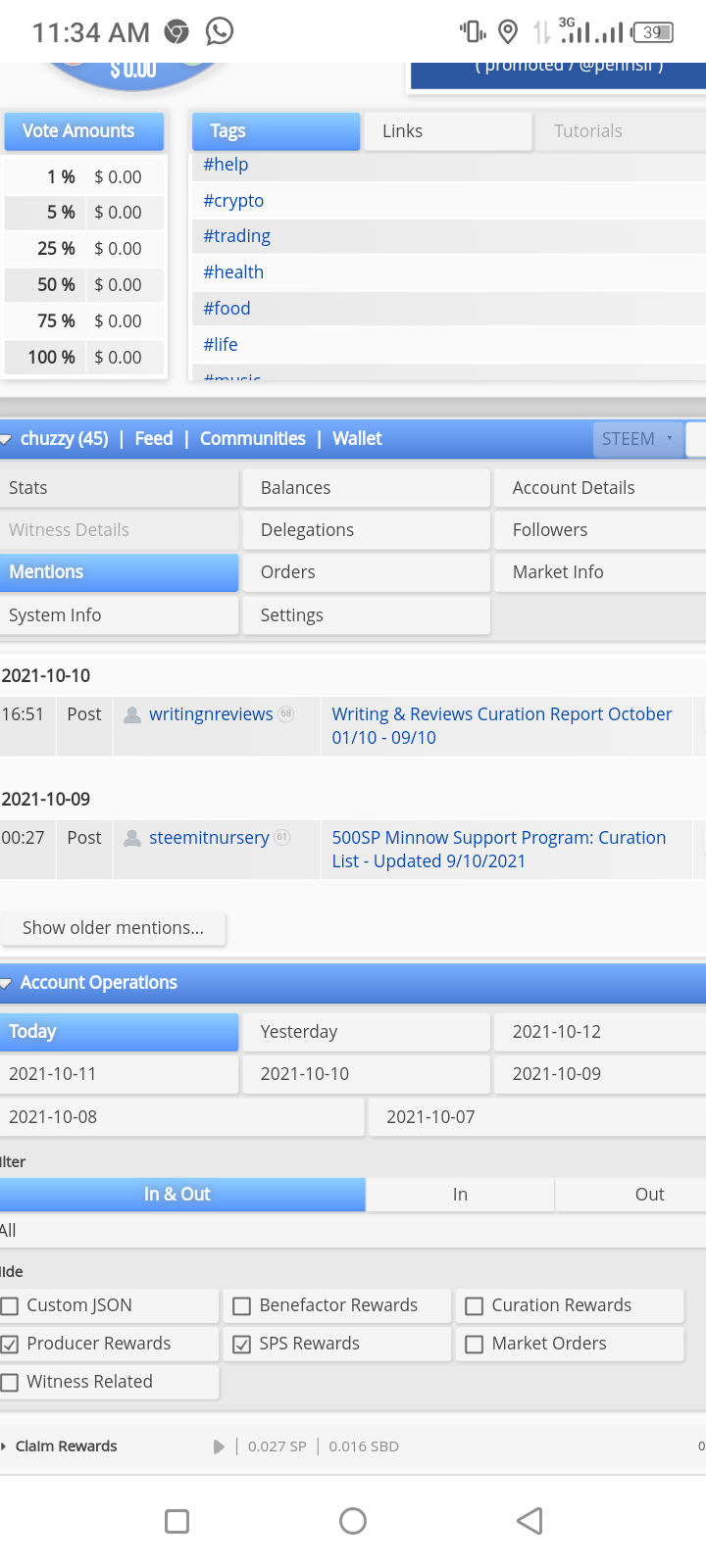
Task: Open the #health tag link
Action: (233, 272)
